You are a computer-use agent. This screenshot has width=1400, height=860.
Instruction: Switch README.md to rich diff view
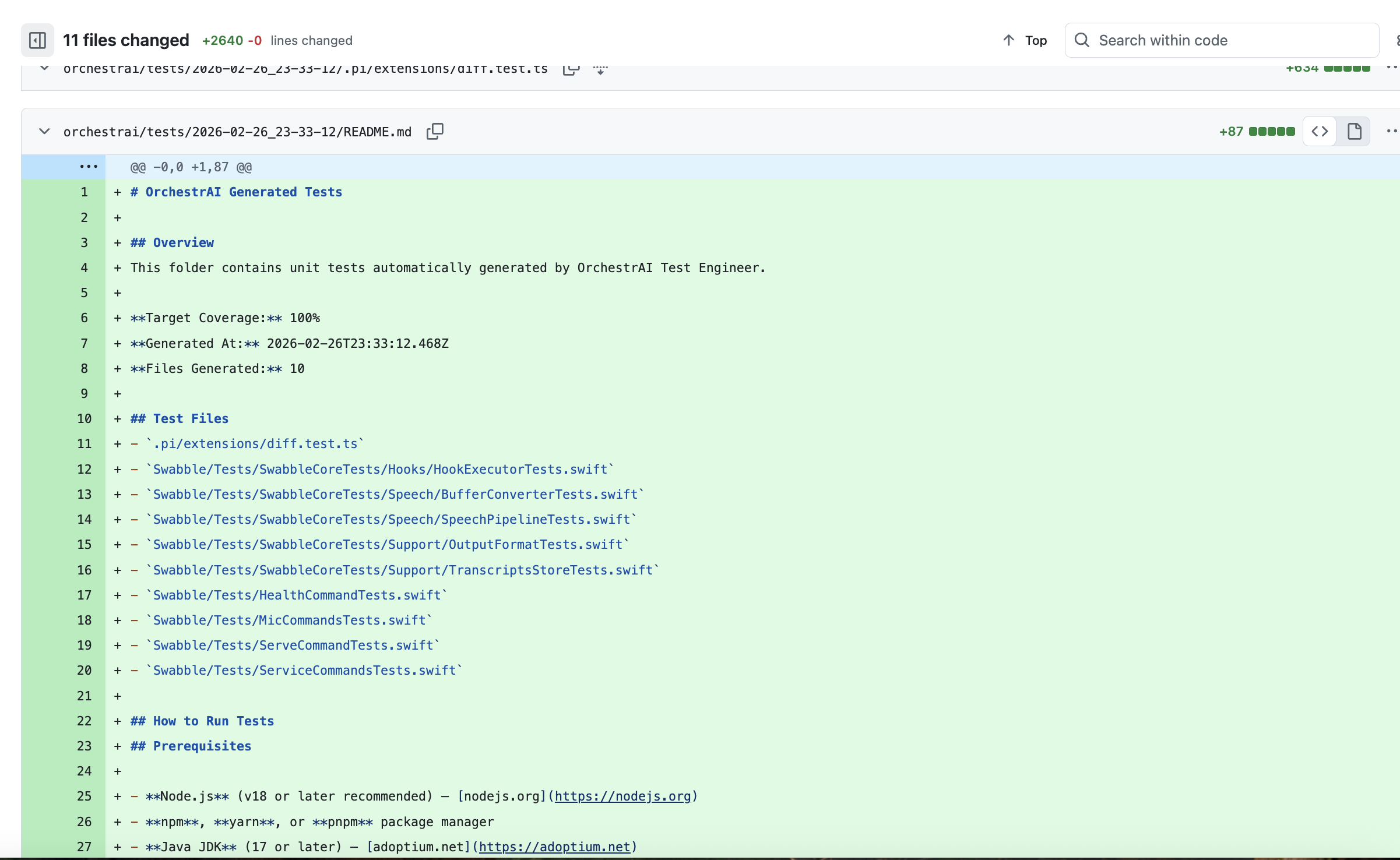pyautogui.click(x=1354, y=132)
